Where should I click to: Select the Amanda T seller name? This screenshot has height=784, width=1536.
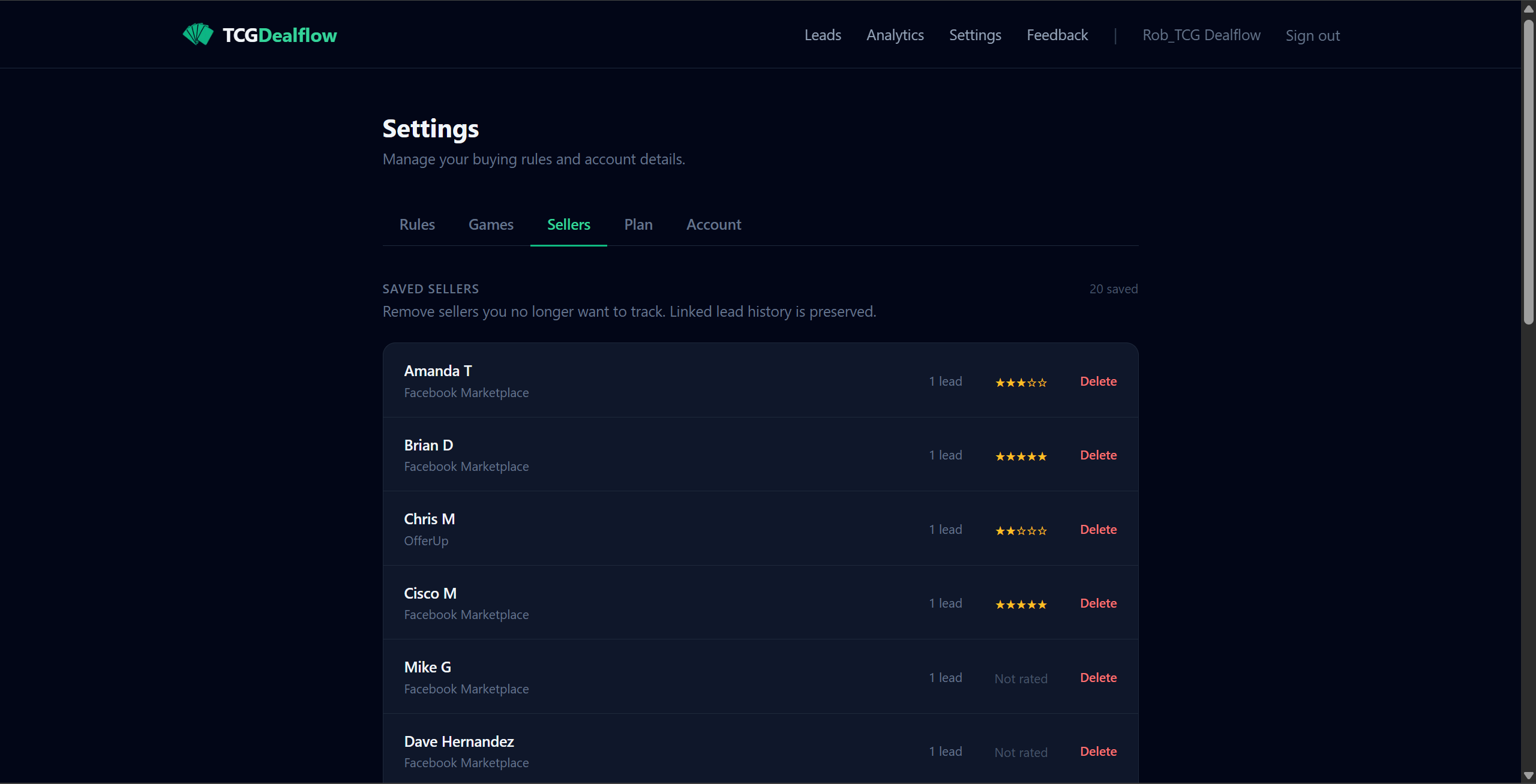click(438, 371)
